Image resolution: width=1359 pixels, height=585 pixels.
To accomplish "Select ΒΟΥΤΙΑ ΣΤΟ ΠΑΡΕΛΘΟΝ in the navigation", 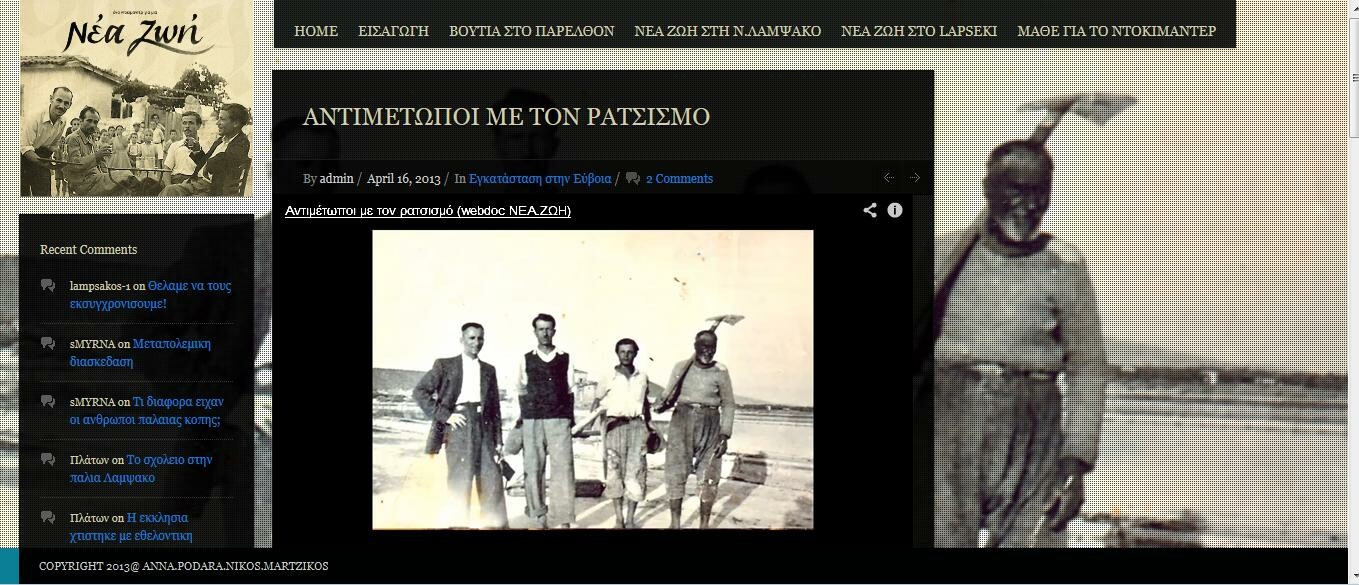I will coord(531,31).
